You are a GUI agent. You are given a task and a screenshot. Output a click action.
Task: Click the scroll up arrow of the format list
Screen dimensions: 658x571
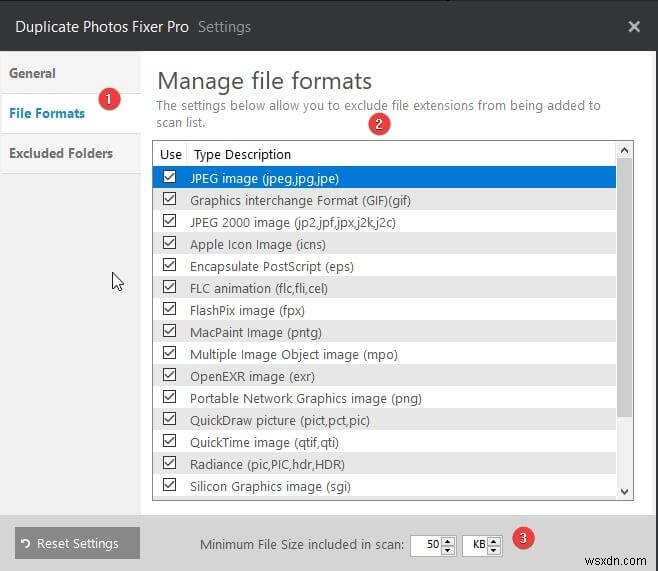625,151
